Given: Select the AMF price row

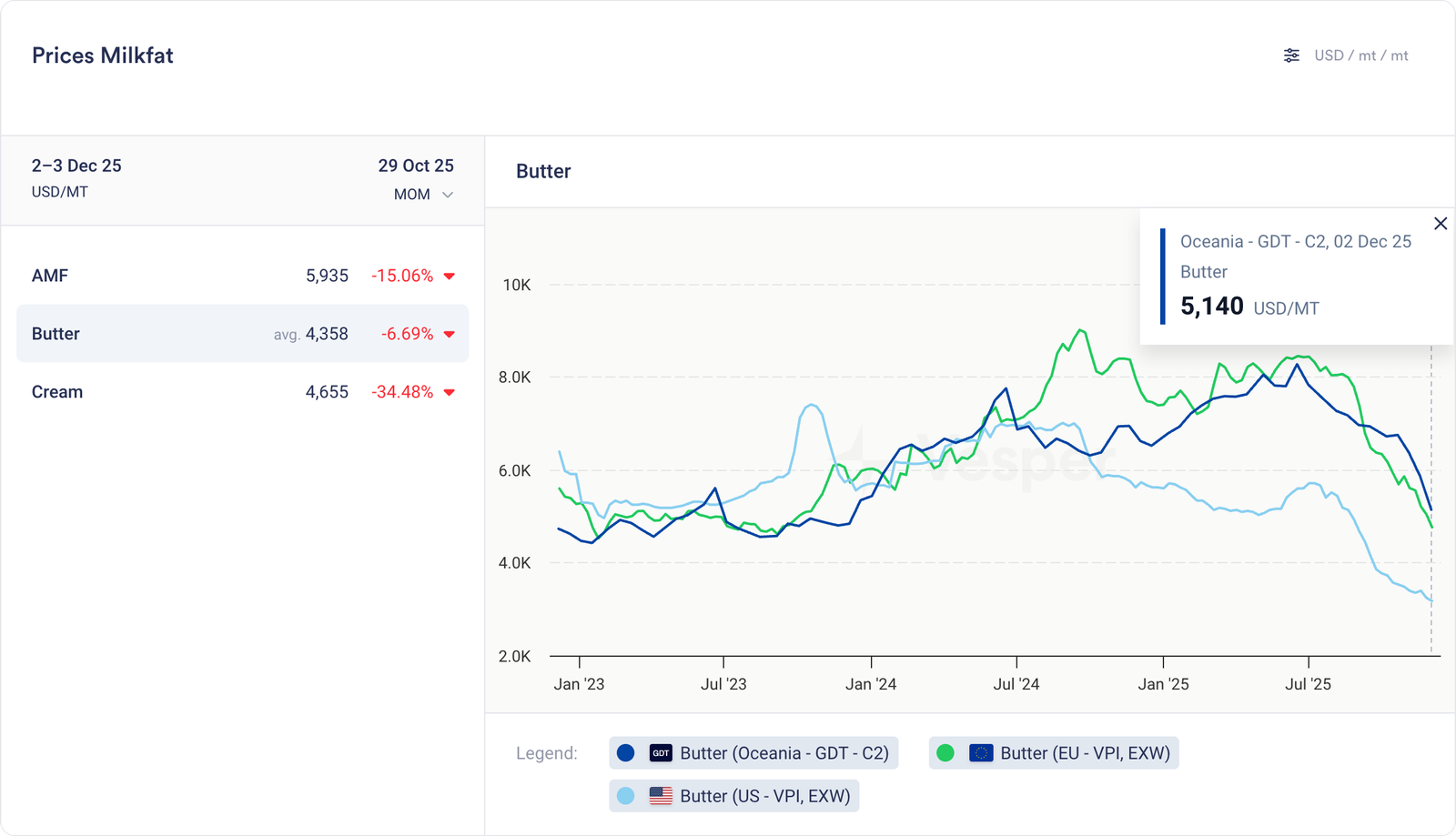Looking at the screenshot, I should (x=242, y=276).
